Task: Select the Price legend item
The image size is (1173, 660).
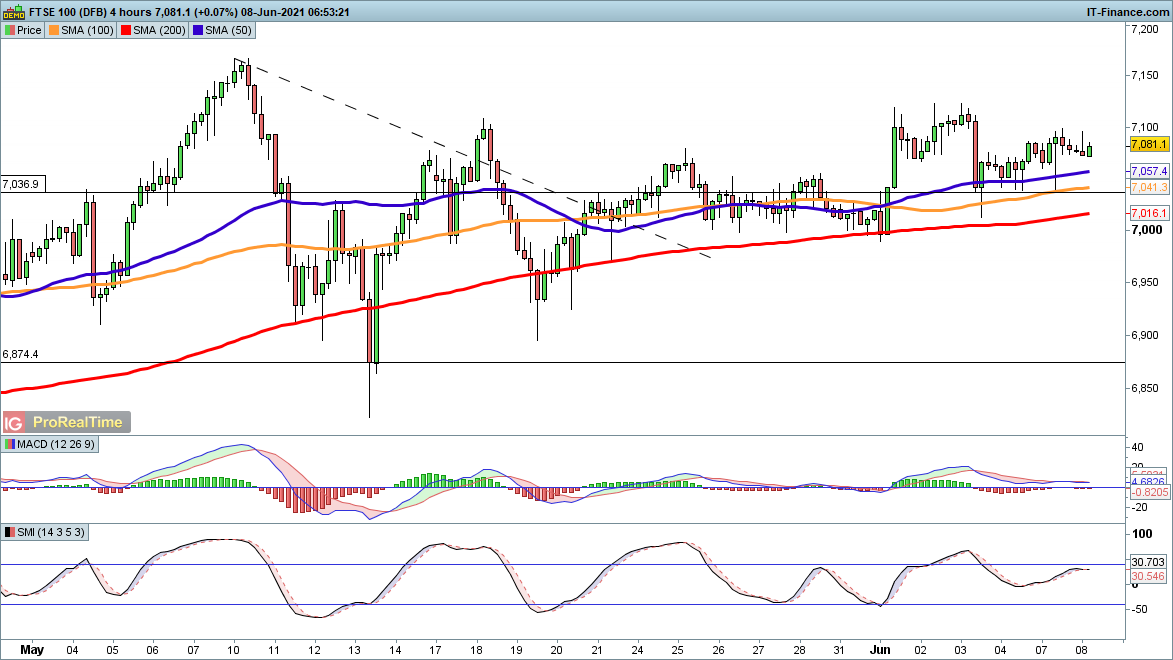Action: pos(23,30)
